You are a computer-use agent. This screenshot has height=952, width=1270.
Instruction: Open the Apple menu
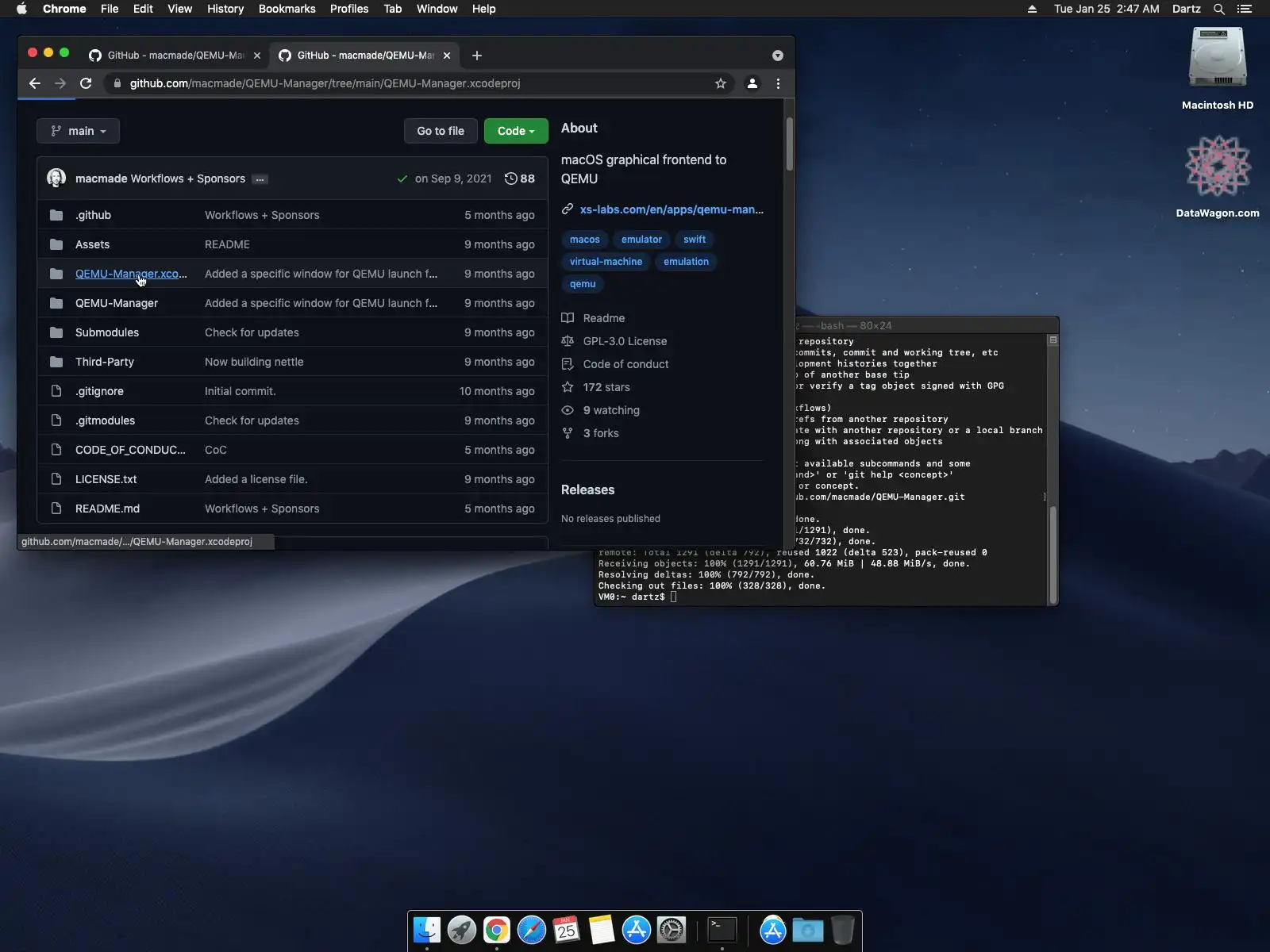pyautogui.click(x=21, y=9)
